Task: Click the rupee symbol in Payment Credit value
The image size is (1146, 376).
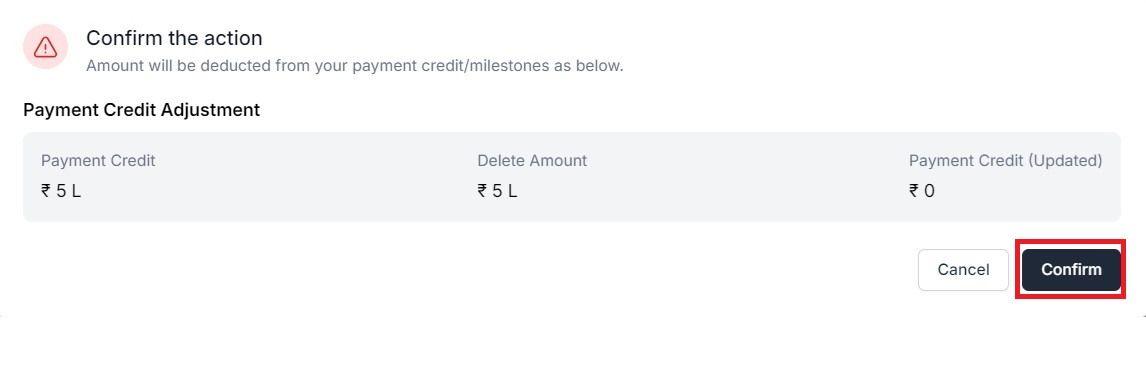Action: [45, 191]
